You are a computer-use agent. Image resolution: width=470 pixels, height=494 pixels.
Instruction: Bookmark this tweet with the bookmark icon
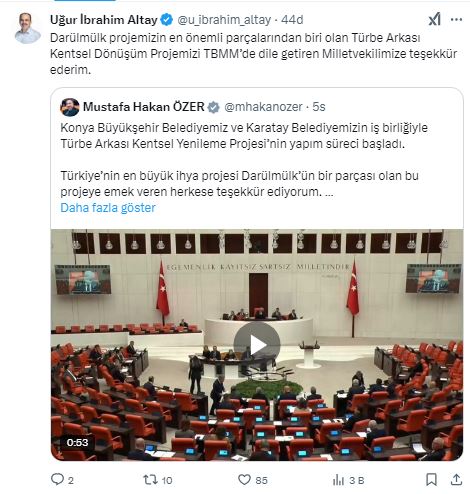(x=431, y=480)
